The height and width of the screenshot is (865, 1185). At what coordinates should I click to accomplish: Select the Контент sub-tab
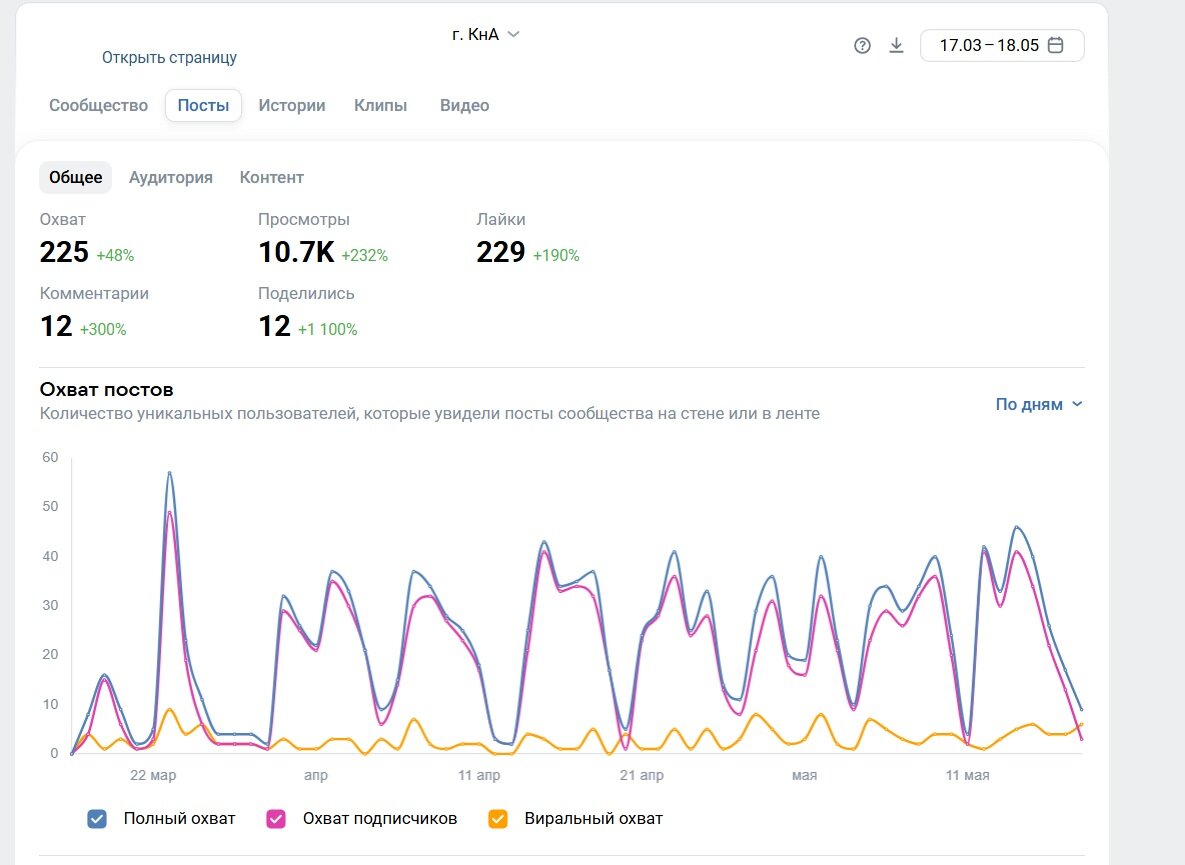[271, 178]
